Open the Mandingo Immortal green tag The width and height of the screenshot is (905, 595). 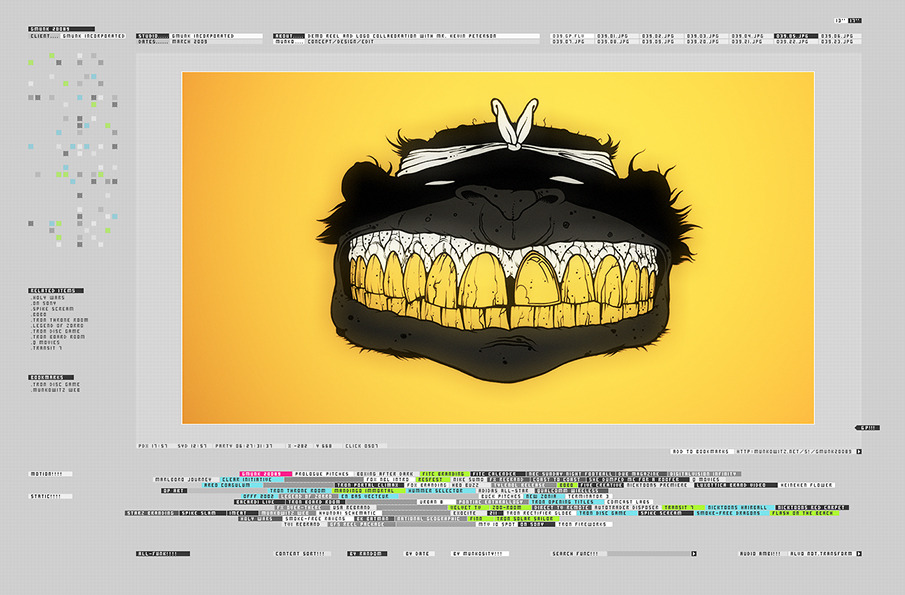pyautogui.click(x=368, y=491)
